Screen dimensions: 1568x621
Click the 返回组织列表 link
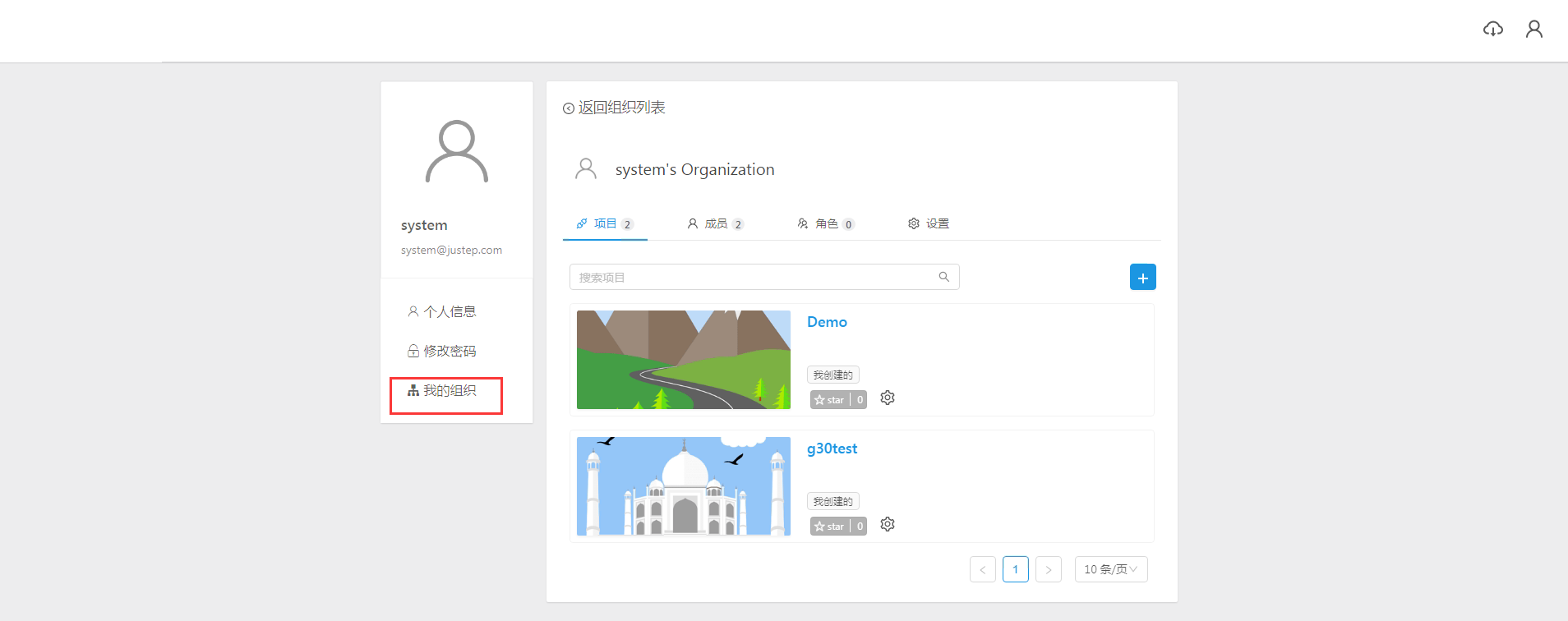point(621,108)
